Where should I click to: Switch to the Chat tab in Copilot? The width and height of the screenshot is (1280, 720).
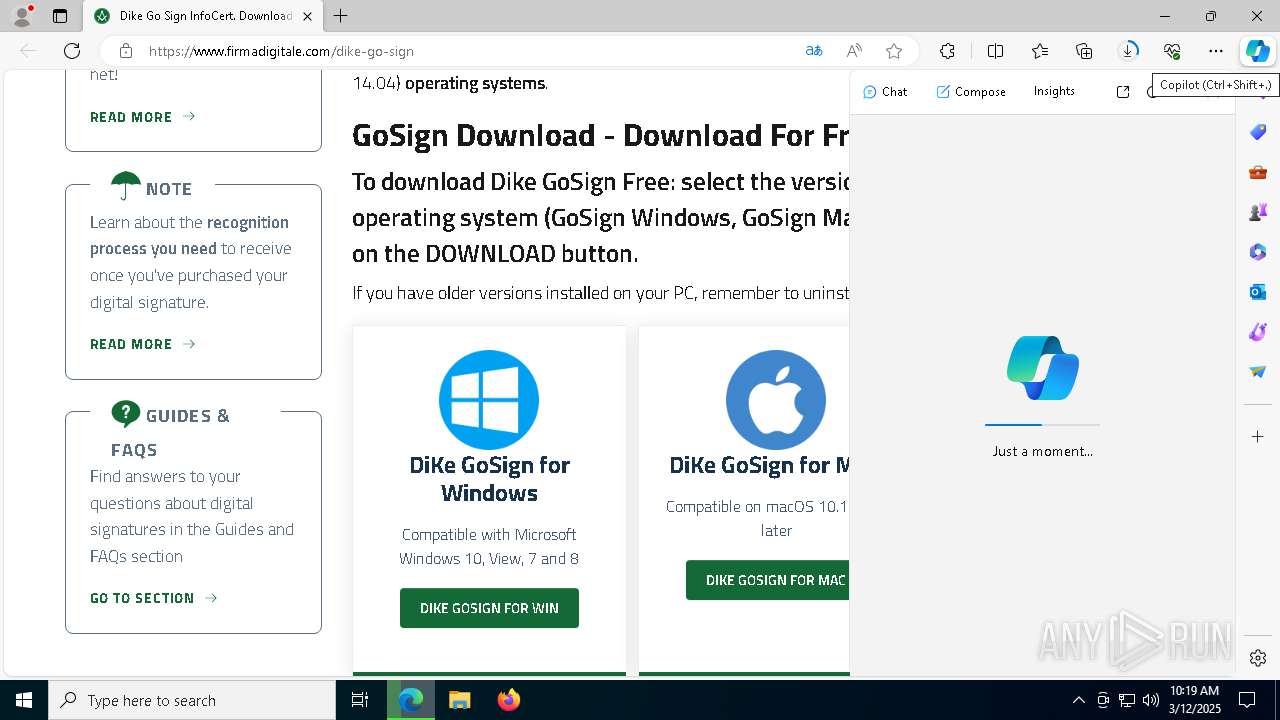pos(885,92)
